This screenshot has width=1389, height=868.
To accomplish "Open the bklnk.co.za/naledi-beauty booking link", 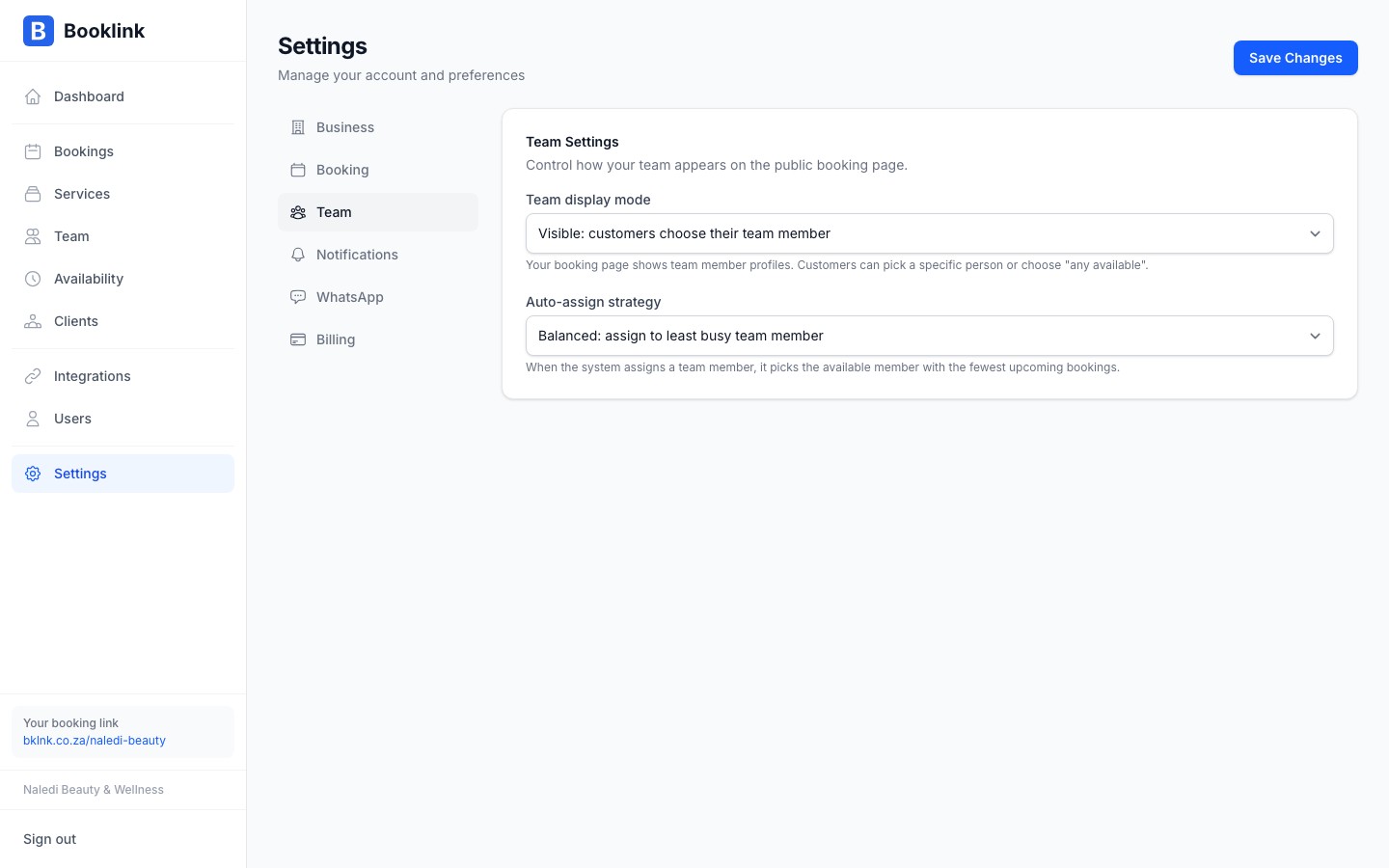I will coord(94,741).
